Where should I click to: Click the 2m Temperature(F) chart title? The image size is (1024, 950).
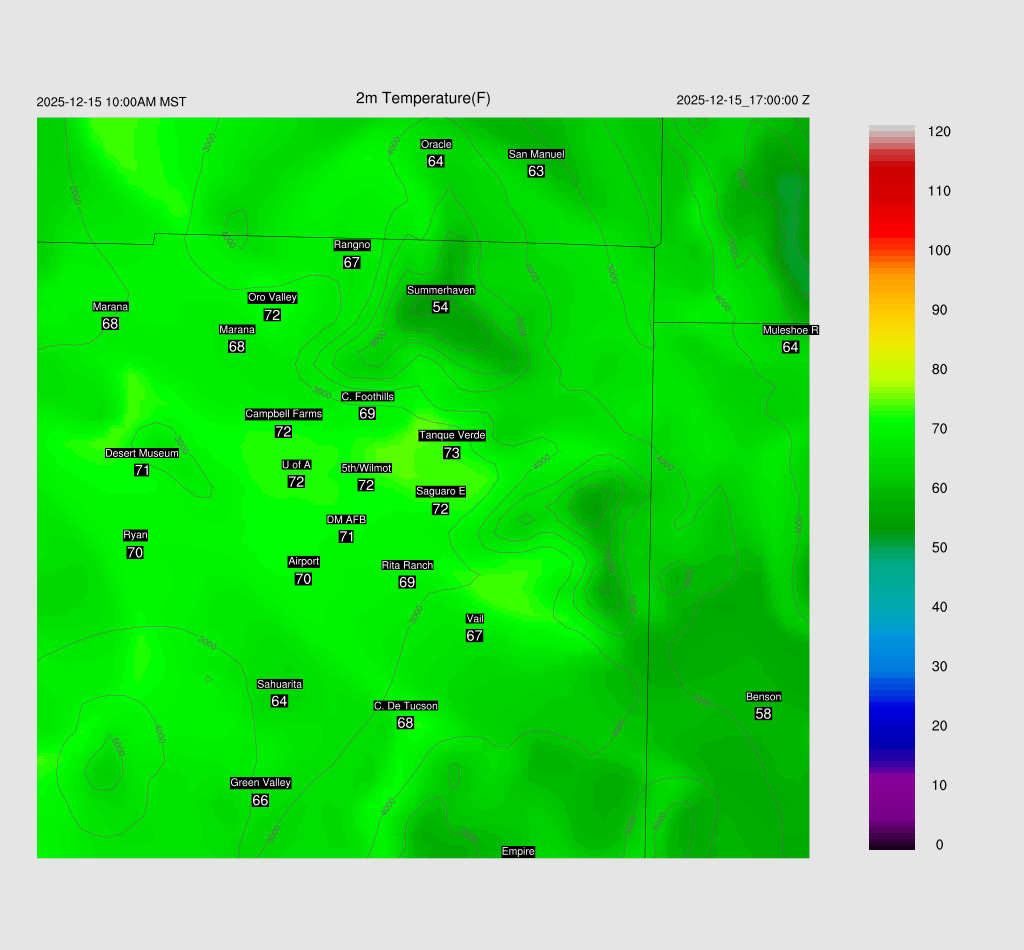(423, 98)
